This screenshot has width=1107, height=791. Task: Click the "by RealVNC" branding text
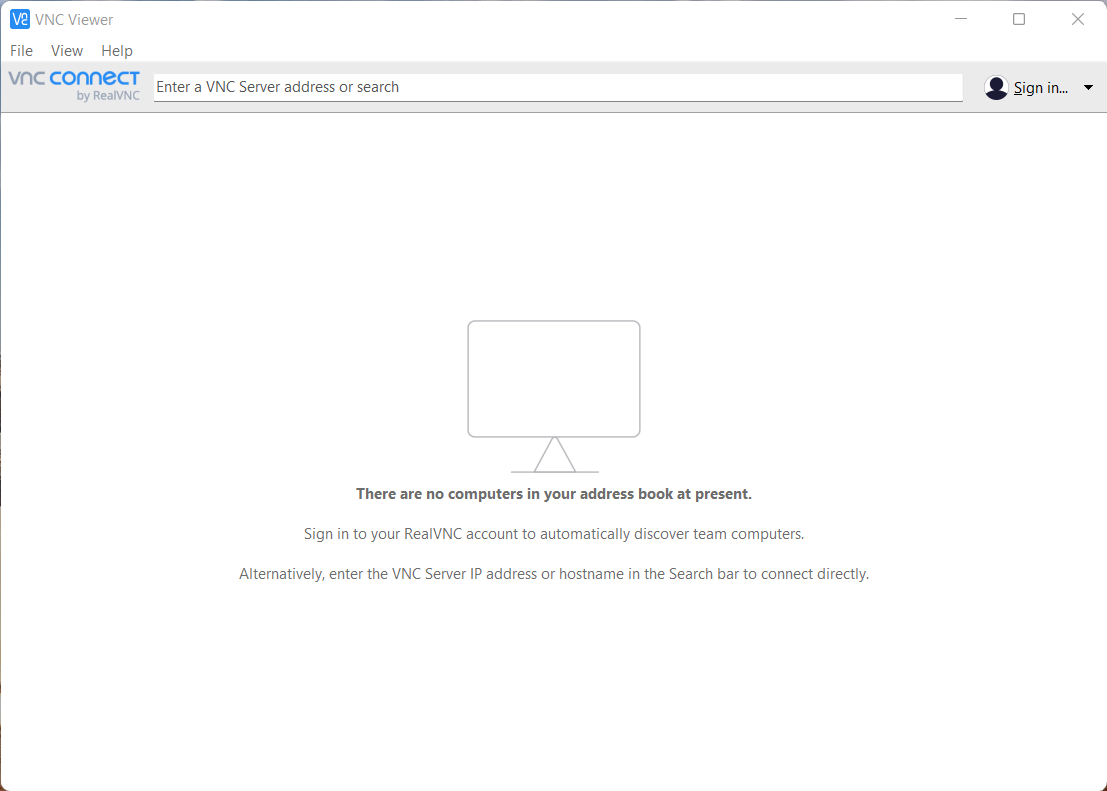click(108, 96)
